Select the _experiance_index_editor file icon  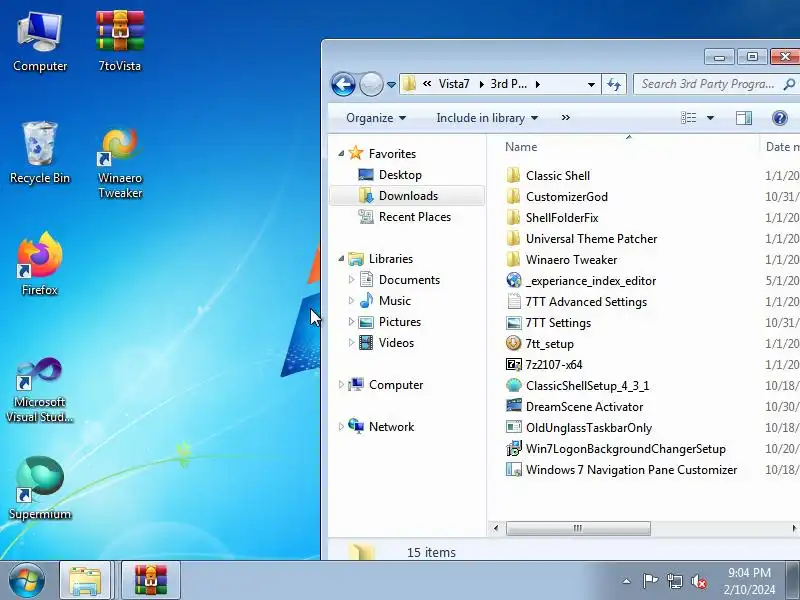point(513,281)
